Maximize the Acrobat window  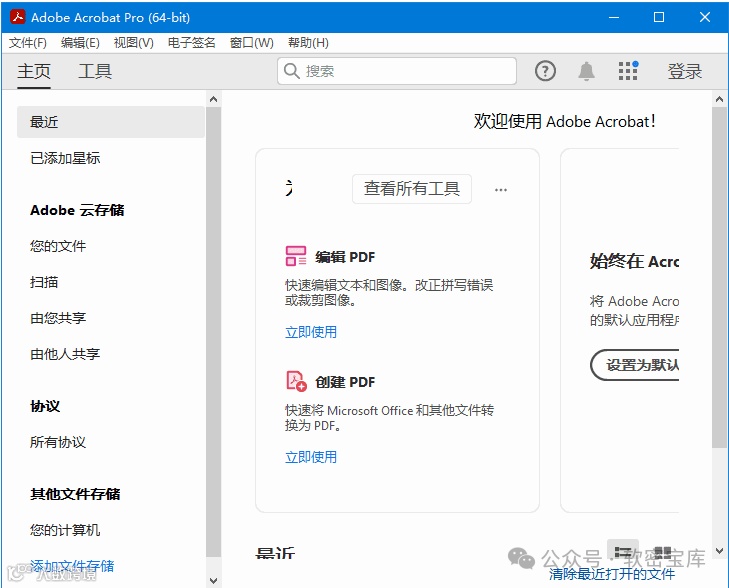coord(659,17)
